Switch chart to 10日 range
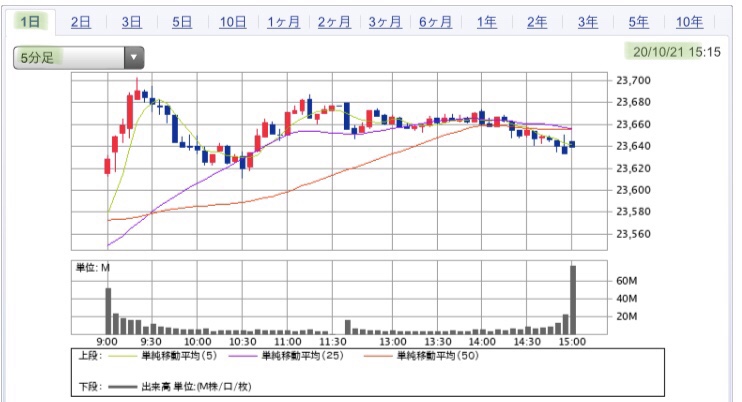 click(x=232, y=22)
